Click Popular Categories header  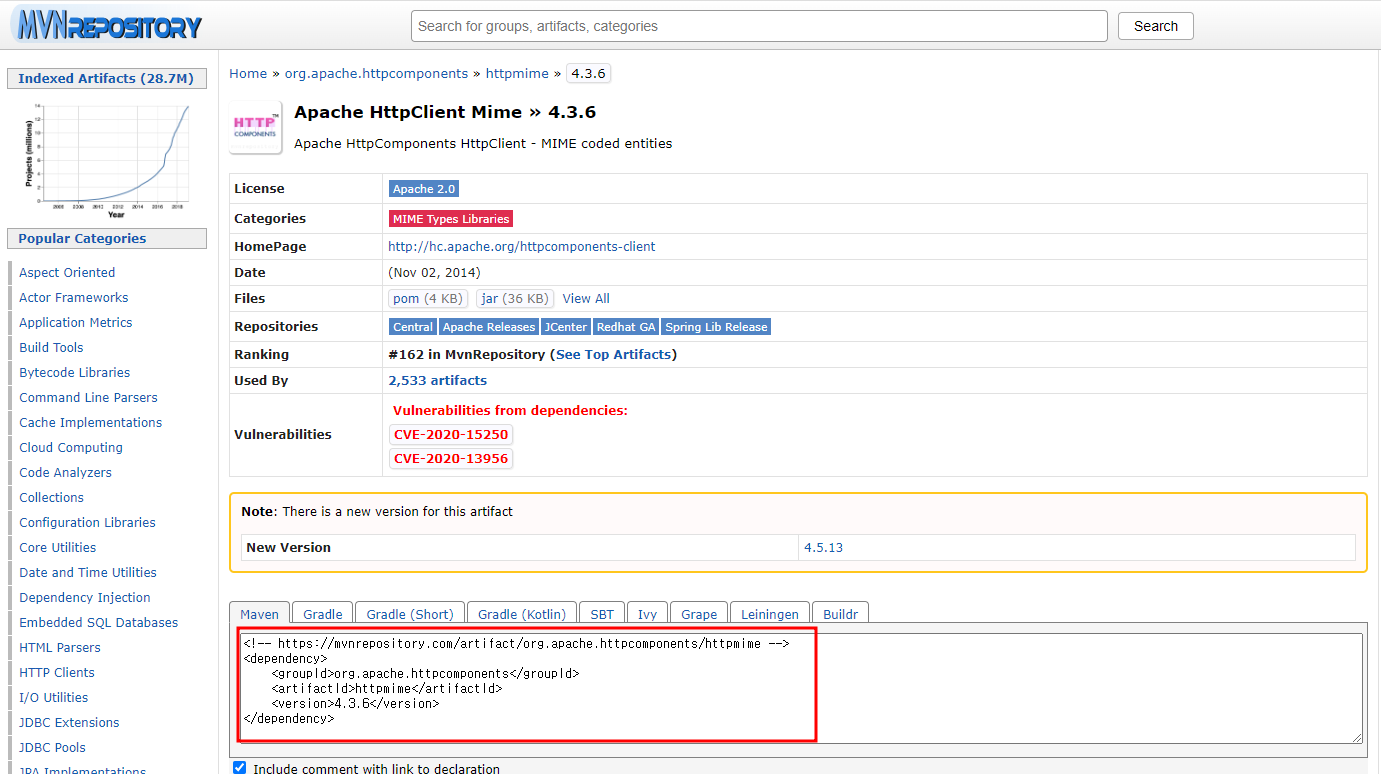coord(106,239)
